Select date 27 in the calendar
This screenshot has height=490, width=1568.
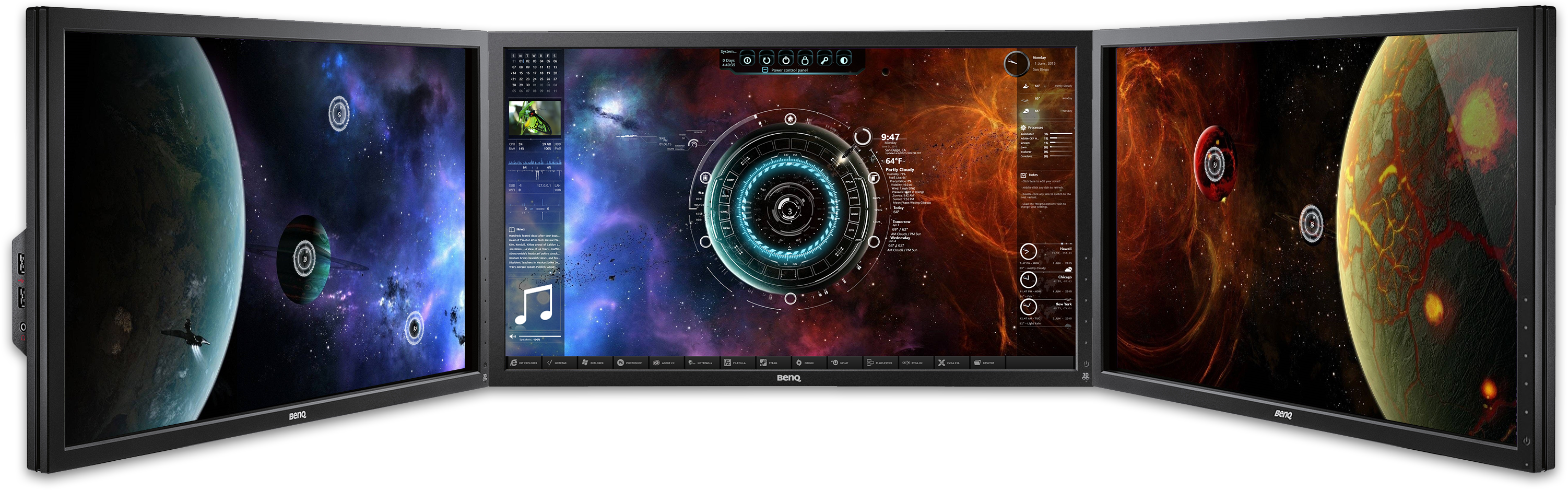tap(555, 79)
